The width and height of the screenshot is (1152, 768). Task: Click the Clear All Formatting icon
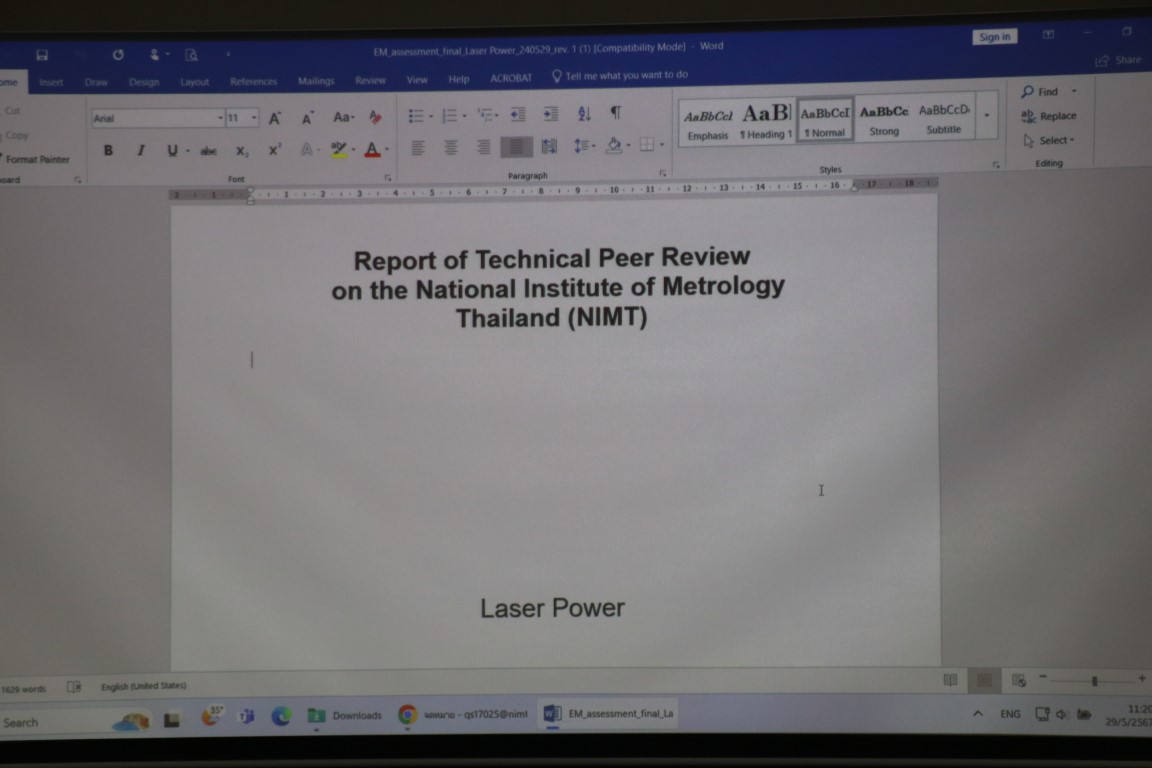pos(376,117)
